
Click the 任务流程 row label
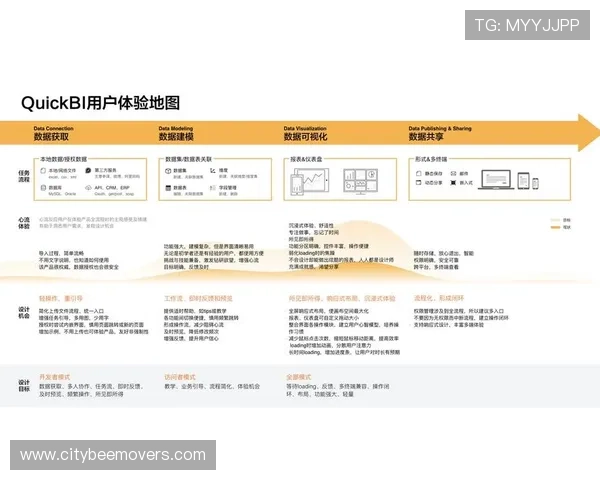point(24,176)
